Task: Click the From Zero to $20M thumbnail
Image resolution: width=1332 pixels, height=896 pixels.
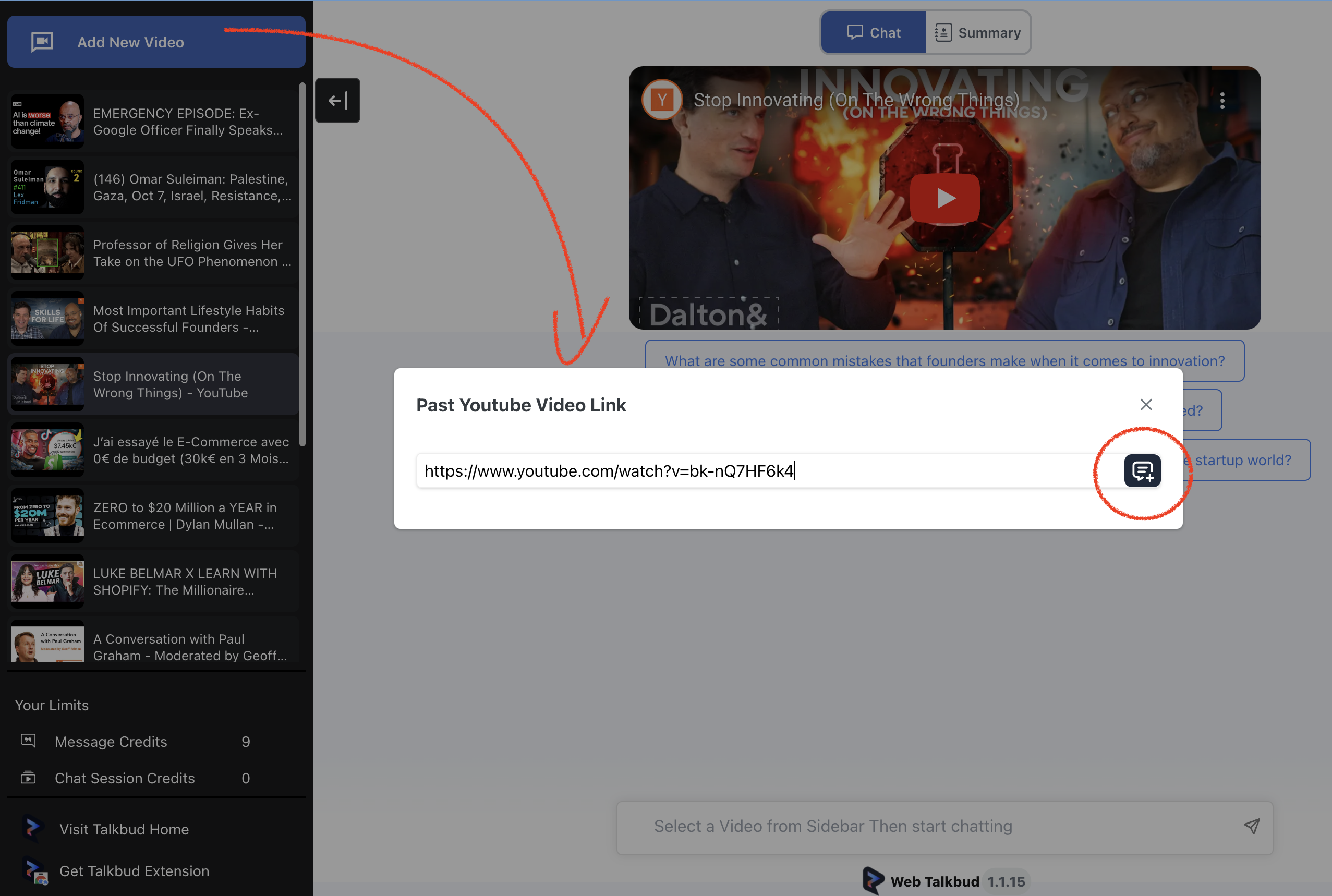Action: coord(47,516)
